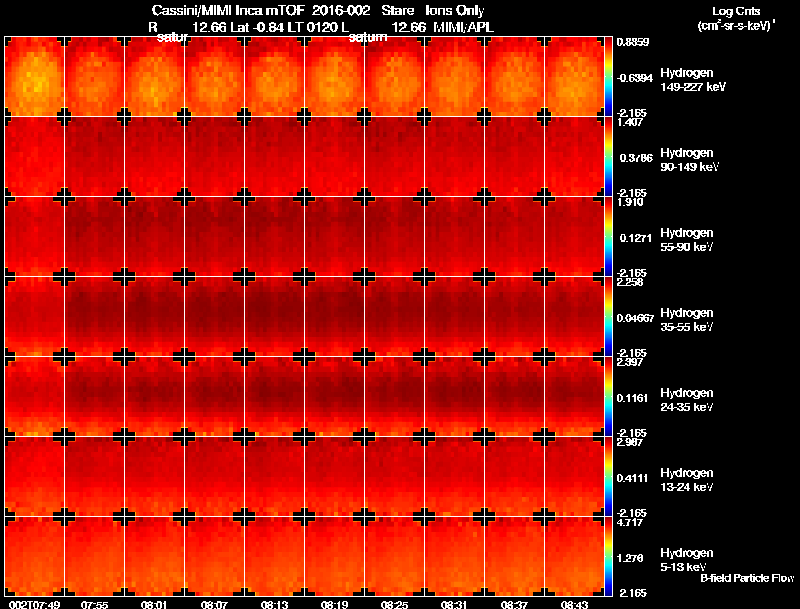The height and width of the screenshot is (609, 800).
Task: Click the 13-24 keV image panel at 08:25
Action: (x=394, y=476)
